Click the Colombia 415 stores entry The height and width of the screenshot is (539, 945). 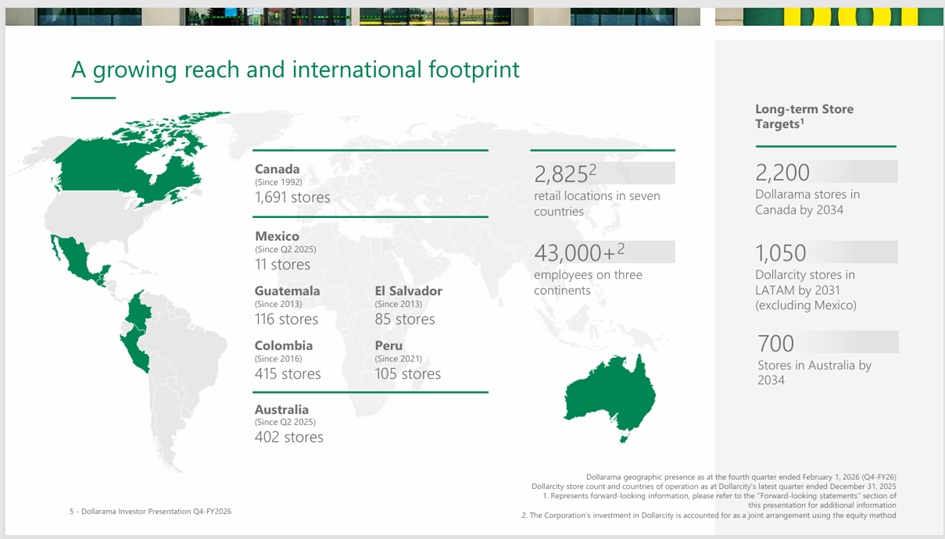[288, 360]
